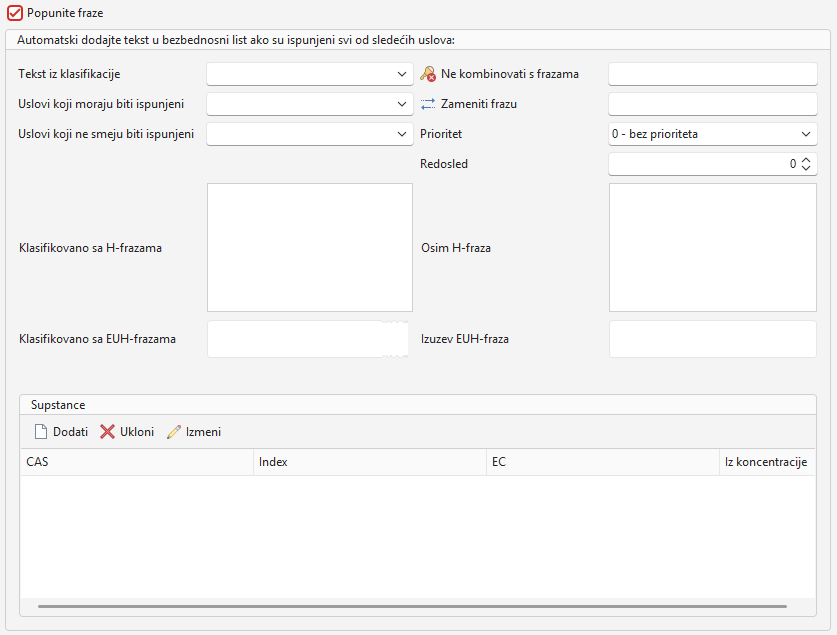Sort by the Index column header
The height and width of the screenshot is (635, 837).
point(370,462)
